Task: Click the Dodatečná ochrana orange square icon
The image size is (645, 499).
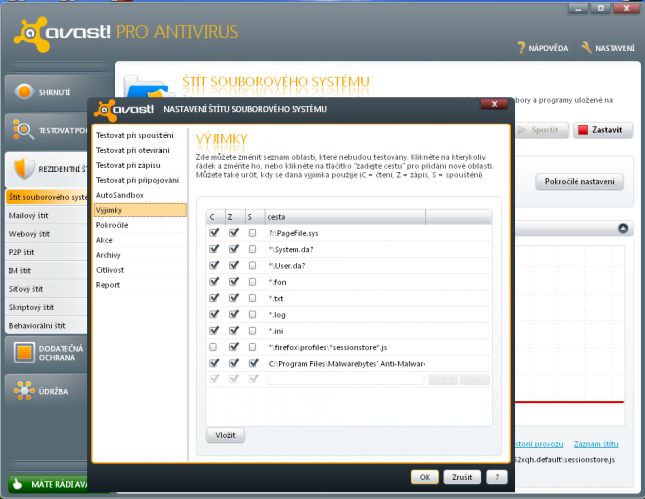Action: [x=24, y=353]
